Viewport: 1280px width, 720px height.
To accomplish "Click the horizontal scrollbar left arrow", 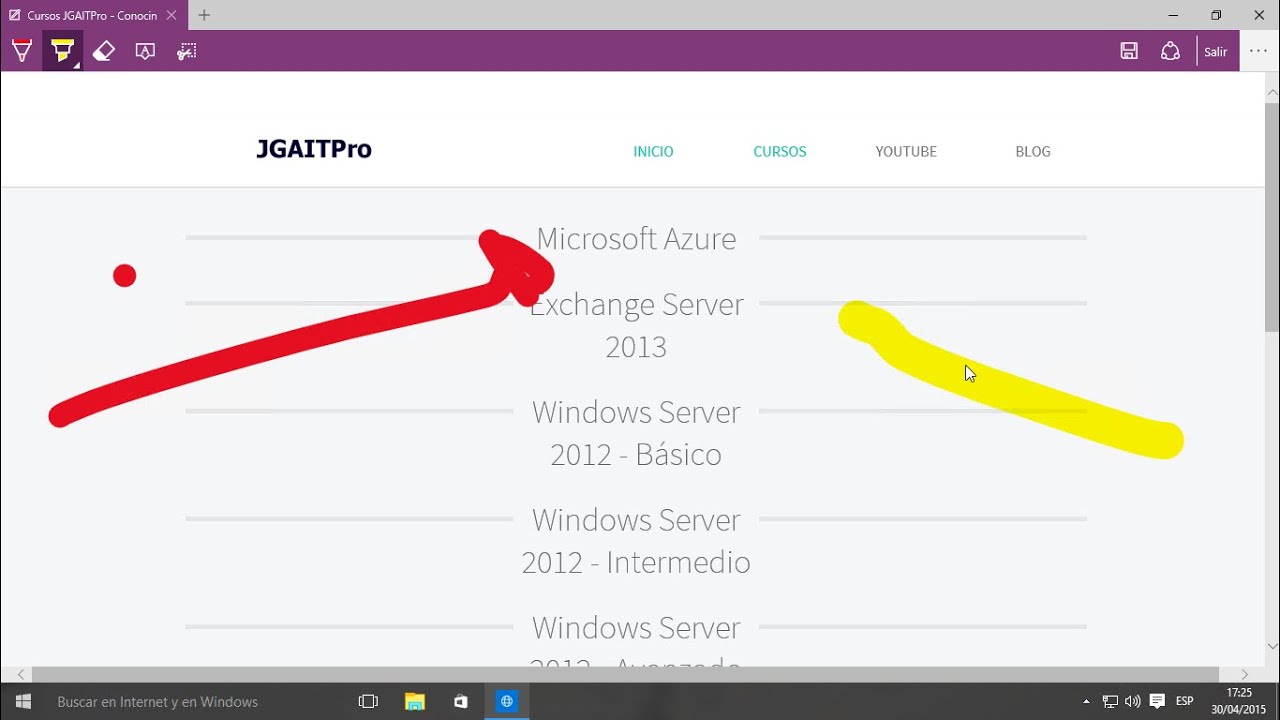I will 22,675.
